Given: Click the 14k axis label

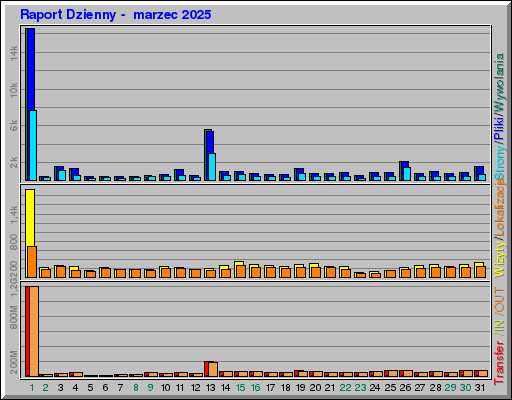Looking at the screenshot, I should coord(13,53).
